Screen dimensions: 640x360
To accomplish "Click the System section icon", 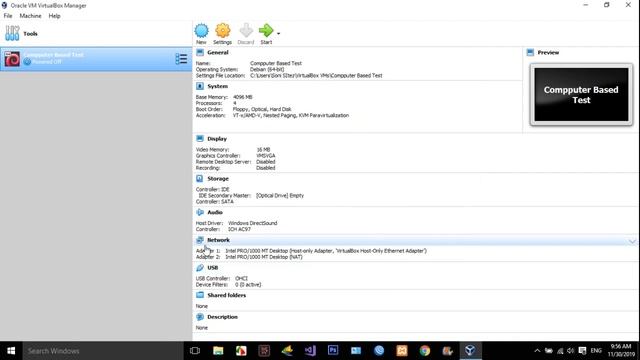I will click(200, 86).
